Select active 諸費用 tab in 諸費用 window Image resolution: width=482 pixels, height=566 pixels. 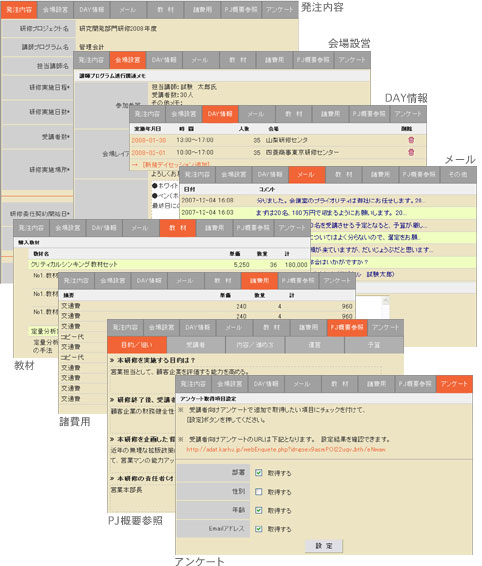tap(259, 281)
